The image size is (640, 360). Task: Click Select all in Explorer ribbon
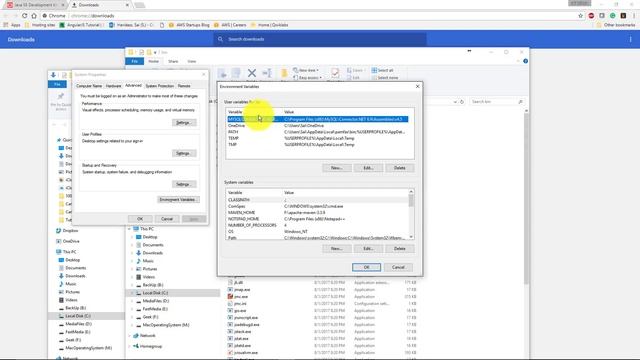[x=382, y=70]
